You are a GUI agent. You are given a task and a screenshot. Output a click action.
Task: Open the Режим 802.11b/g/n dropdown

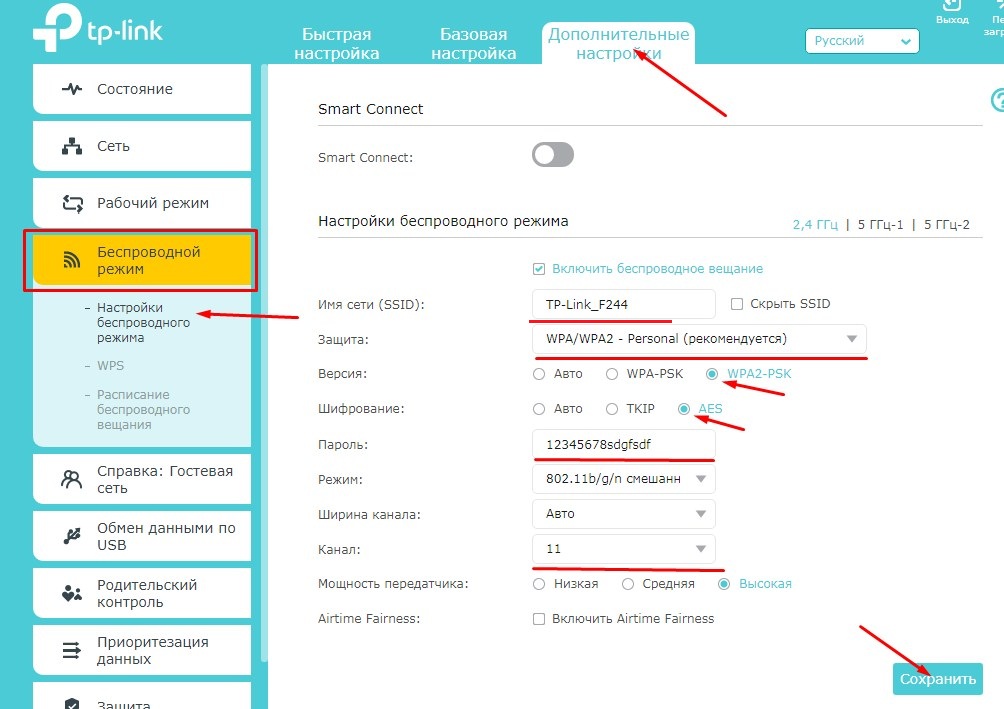tap(624, 479)
